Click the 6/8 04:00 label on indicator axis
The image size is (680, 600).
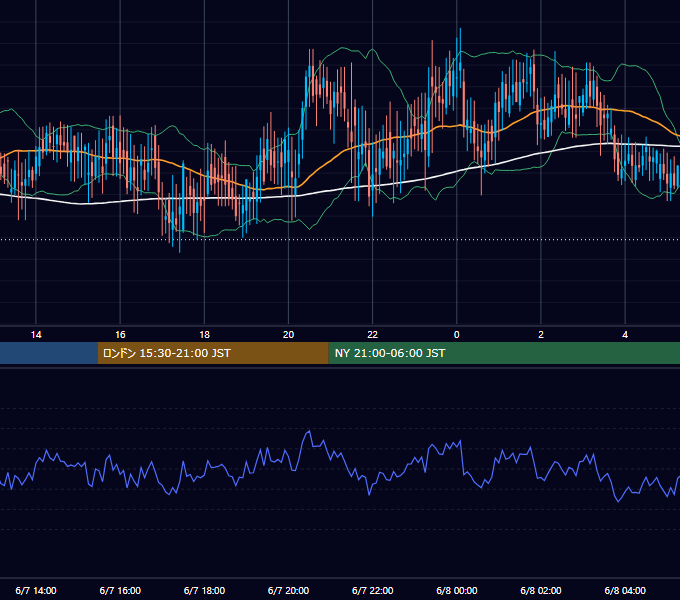(625, 590)
